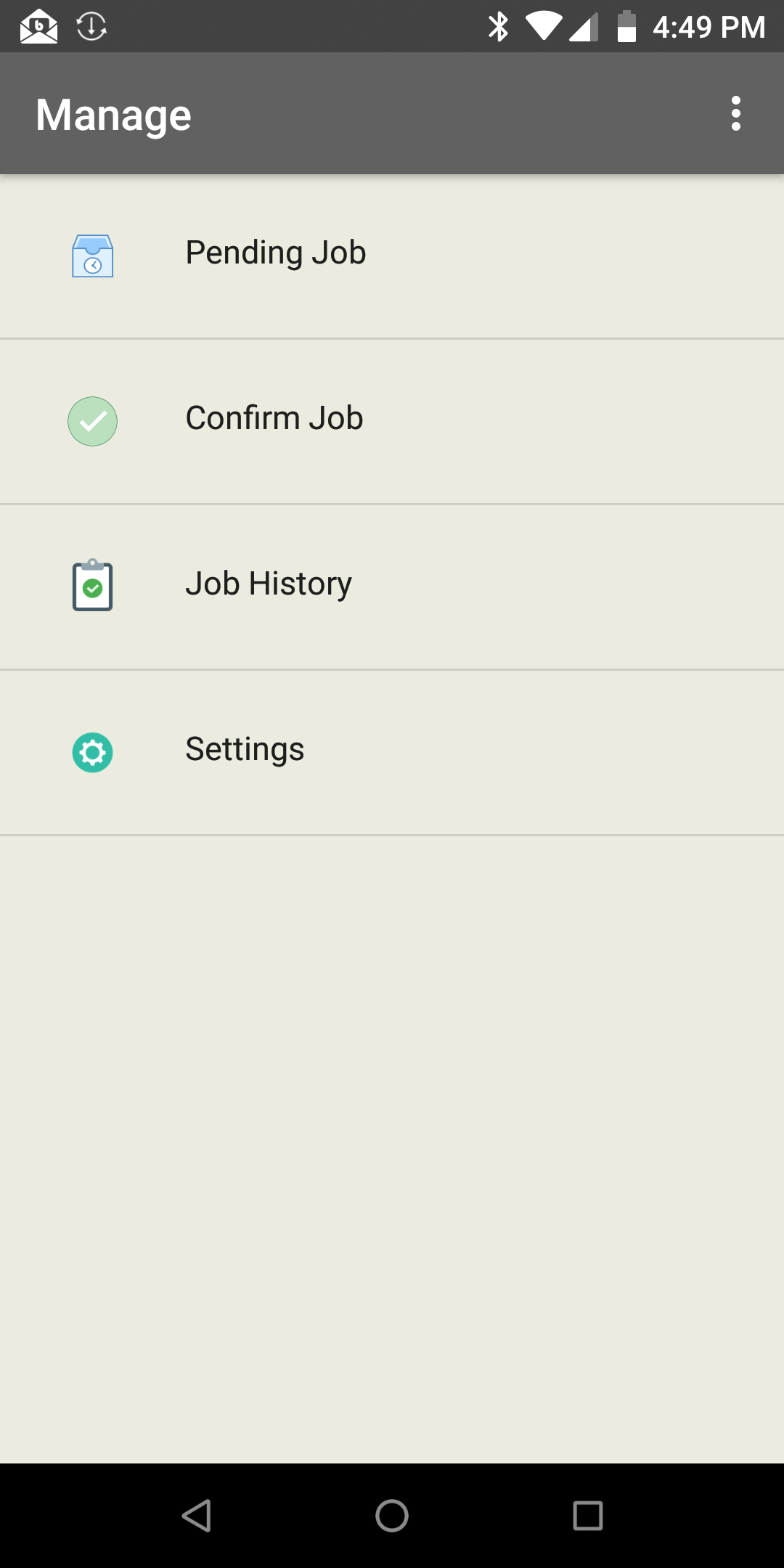
Task: Go to Settings via its label
Action: click(x=245, y=749)
